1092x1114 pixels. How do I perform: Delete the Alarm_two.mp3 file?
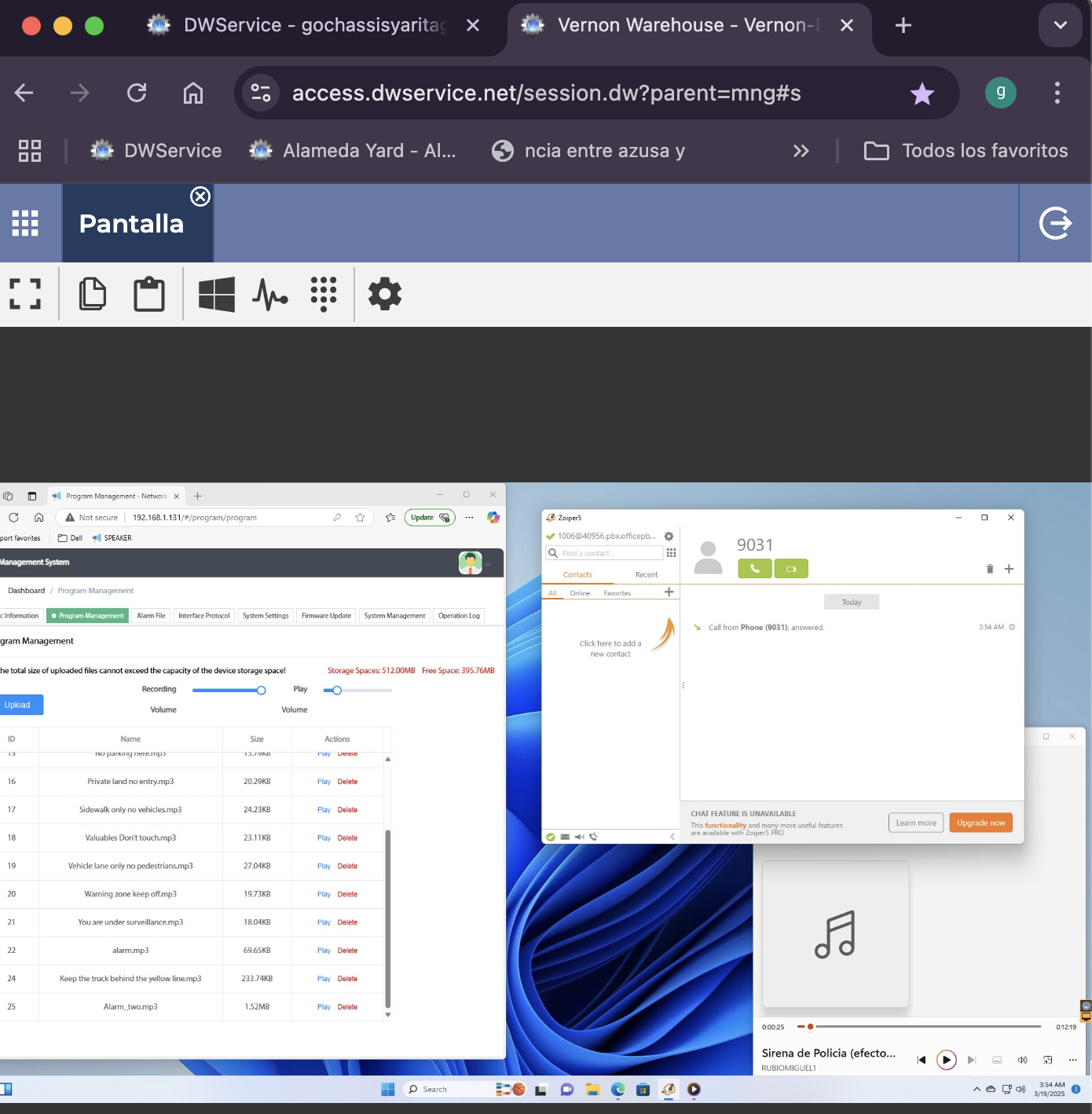347,1007
